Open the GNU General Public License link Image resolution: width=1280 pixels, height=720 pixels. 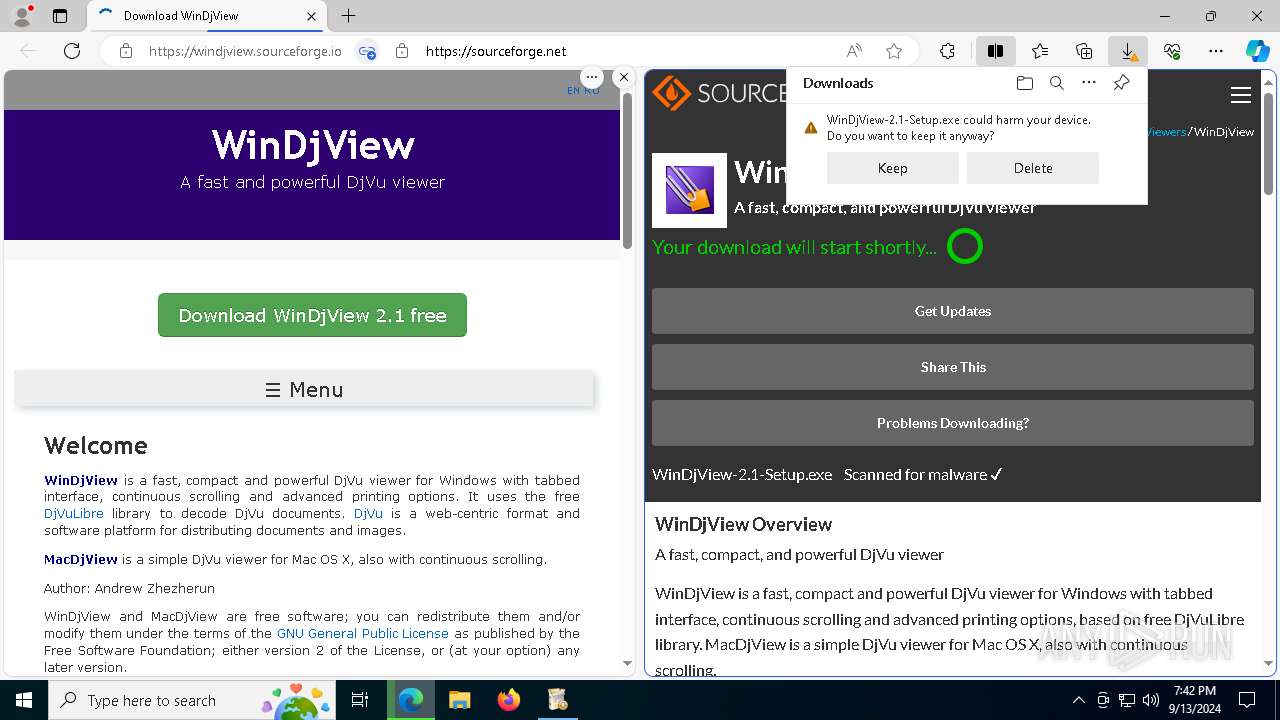[363, 633]
